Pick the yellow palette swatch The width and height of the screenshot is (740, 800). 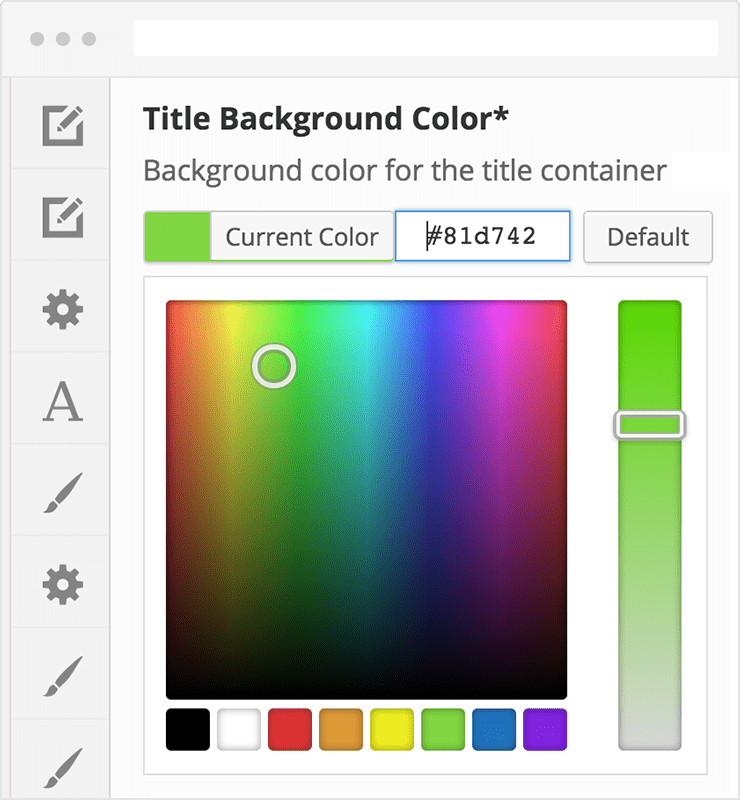392,729
